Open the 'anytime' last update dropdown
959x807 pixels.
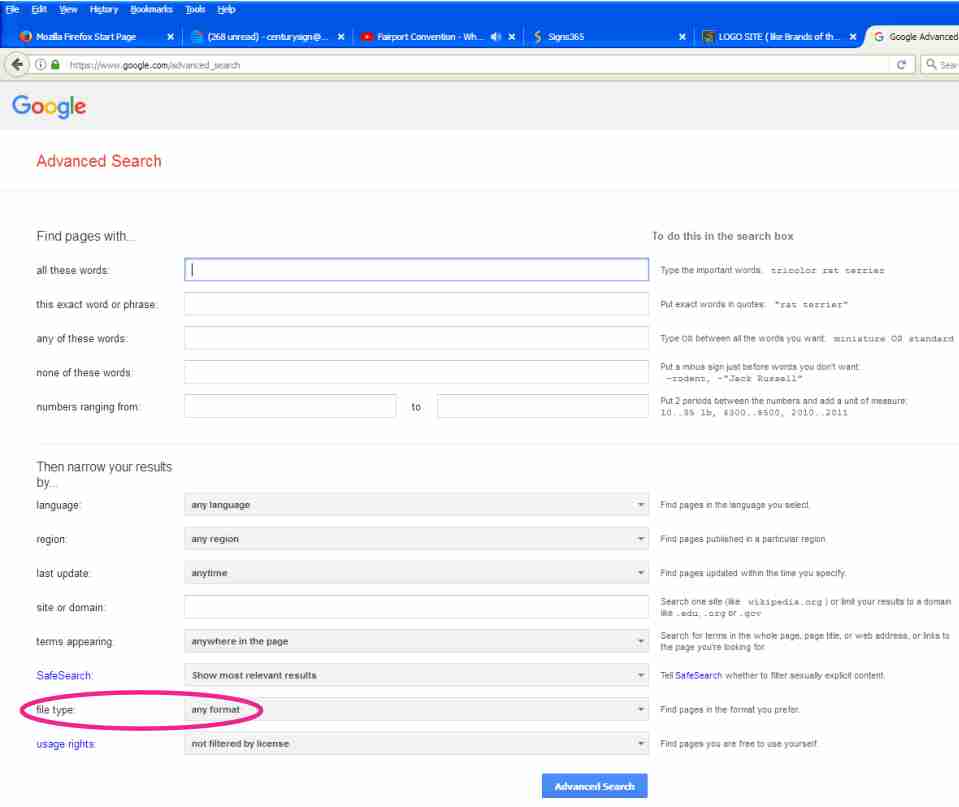(416, 573)
